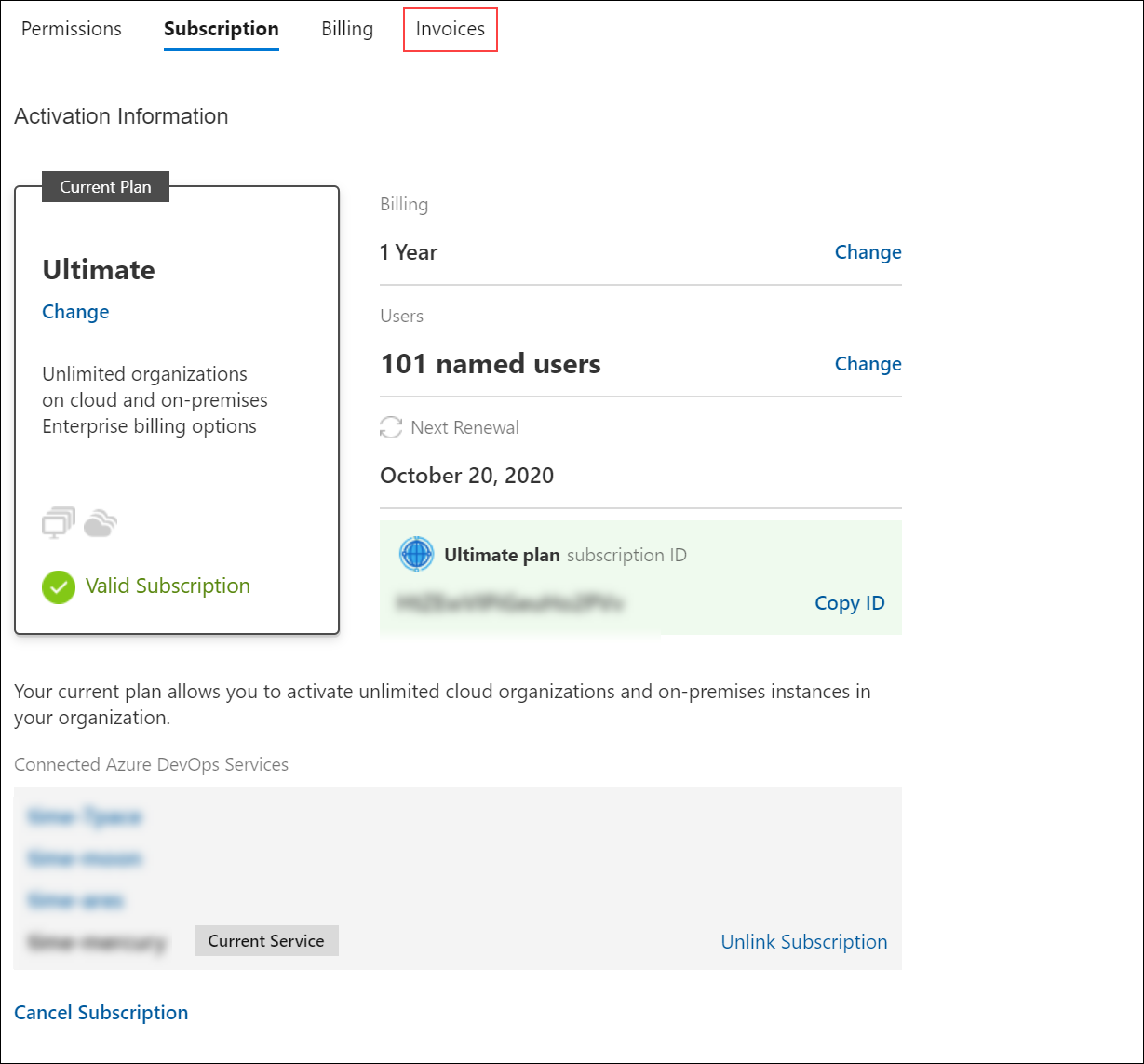
Task: Select the Subscription tab
Action: [222, 29]
